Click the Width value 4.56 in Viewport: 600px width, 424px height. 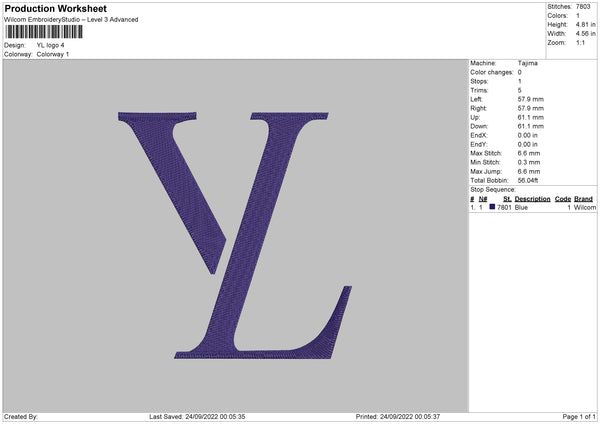pos(585,34)
